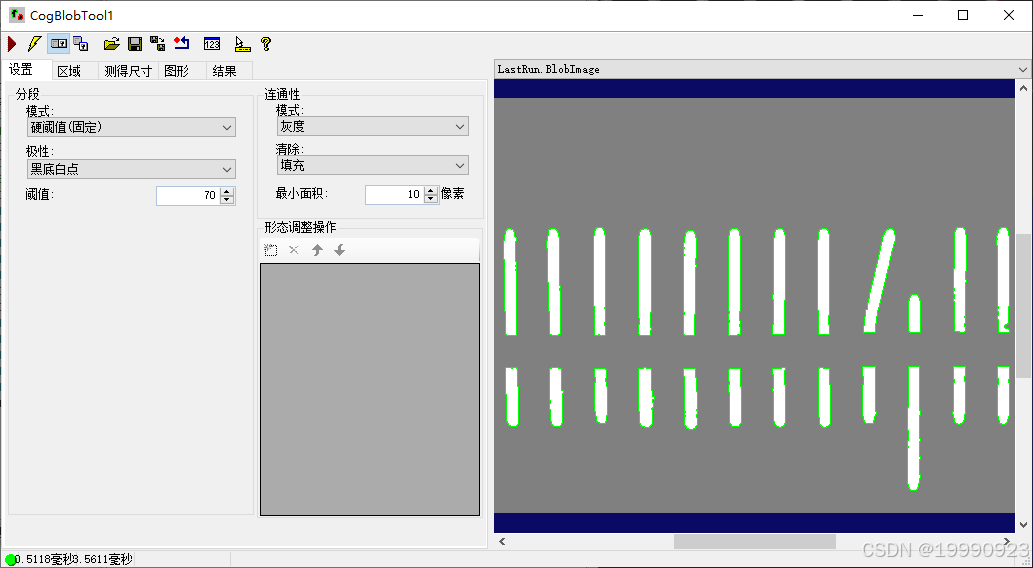Open the 结果 tab

pos(225,71)
